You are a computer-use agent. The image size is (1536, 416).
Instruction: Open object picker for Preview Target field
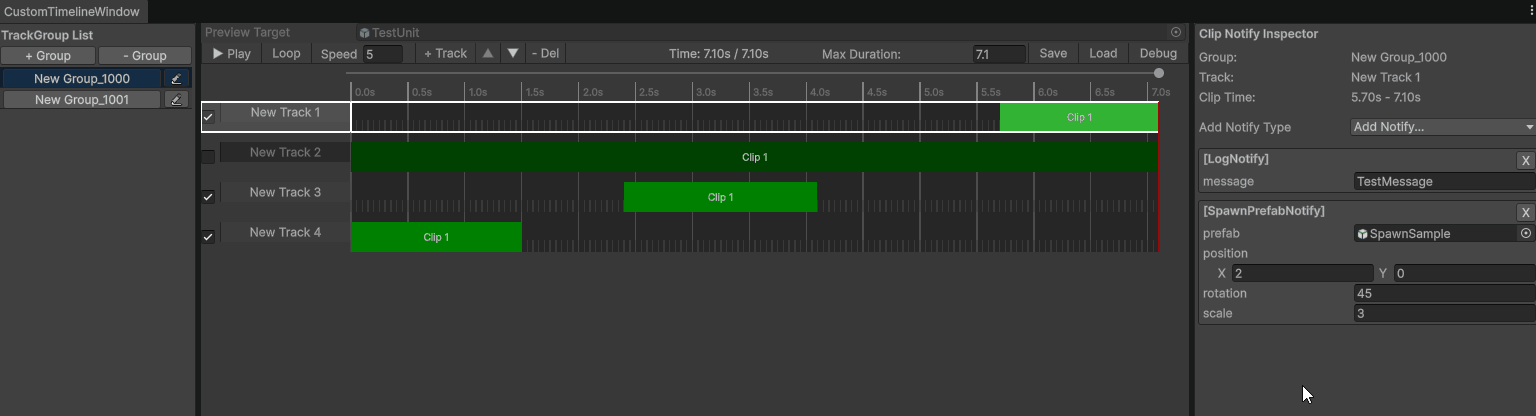coord(1176,33)
